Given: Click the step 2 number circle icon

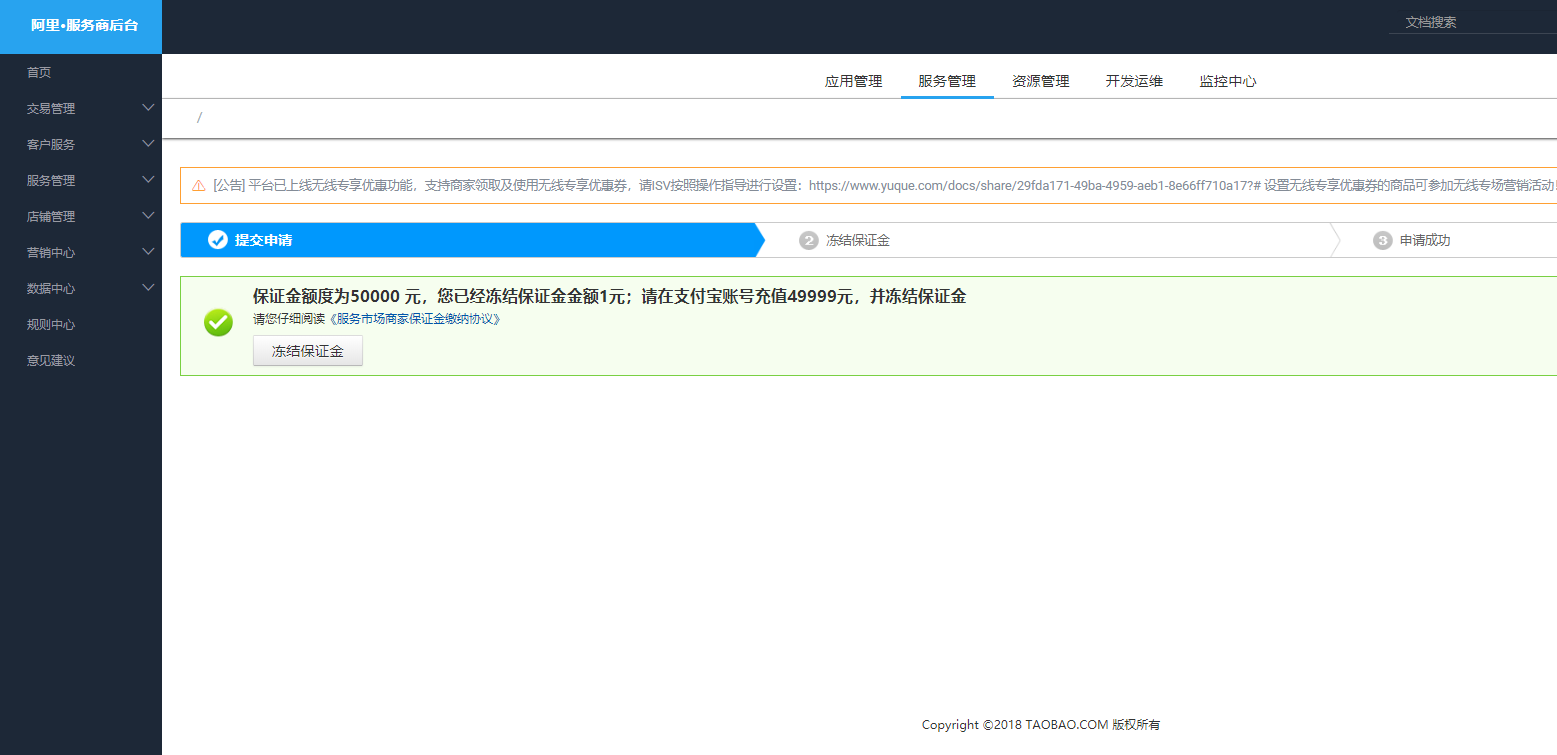Looking at the screenshot, I should point(808,240).
